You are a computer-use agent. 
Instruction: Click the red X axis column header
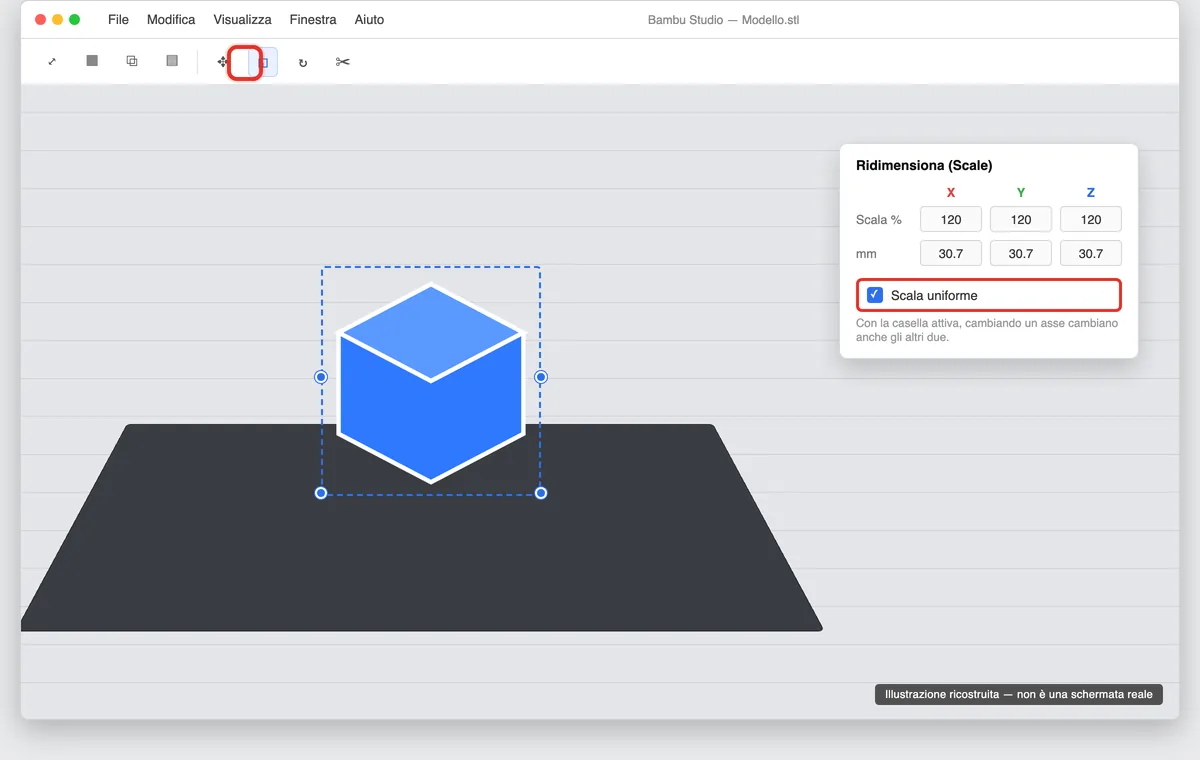[951, 192]
